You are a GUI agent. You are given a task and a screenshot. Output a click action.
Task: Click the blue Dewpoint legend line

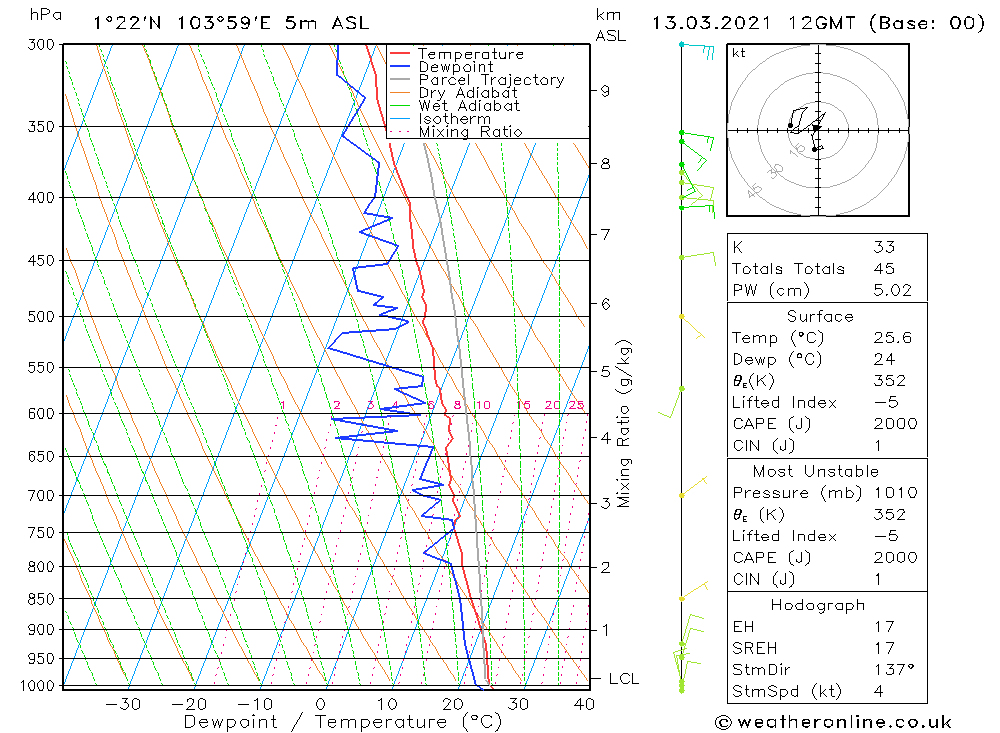[399, 66]
